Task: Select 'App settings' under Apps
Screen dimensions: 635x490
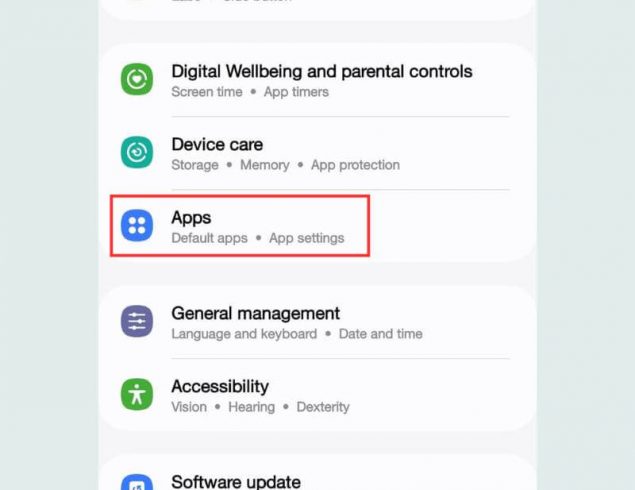Action: pyautogui.click(x=307, y=238)
